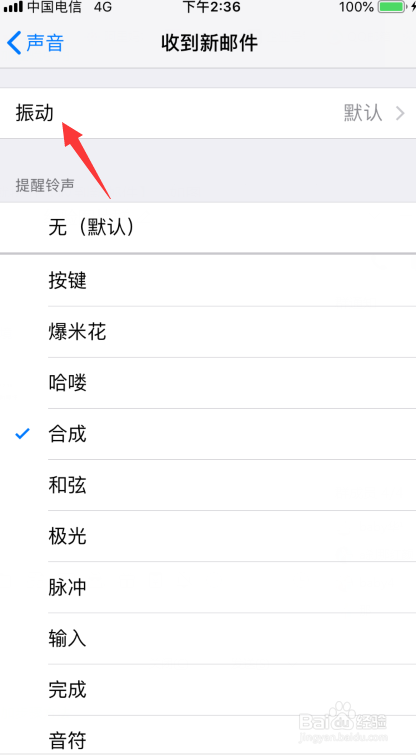Screen dimensions: 416x755
Task: Select the 音符 alert tone
Action: [208, 735]
